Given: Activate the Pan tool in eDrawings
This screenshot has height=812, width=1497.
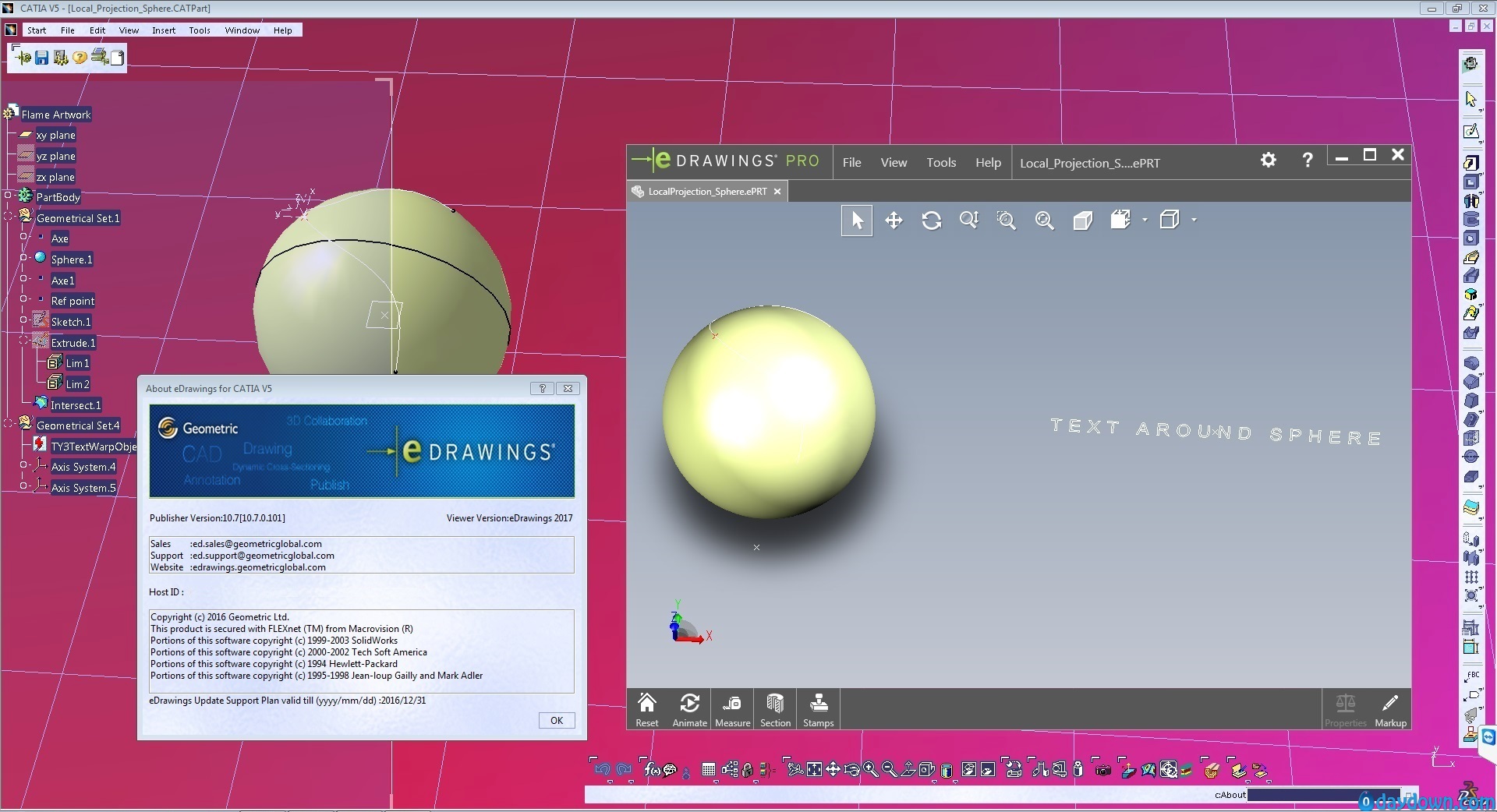Looking at the screenshot, I should tap(894, 221).
